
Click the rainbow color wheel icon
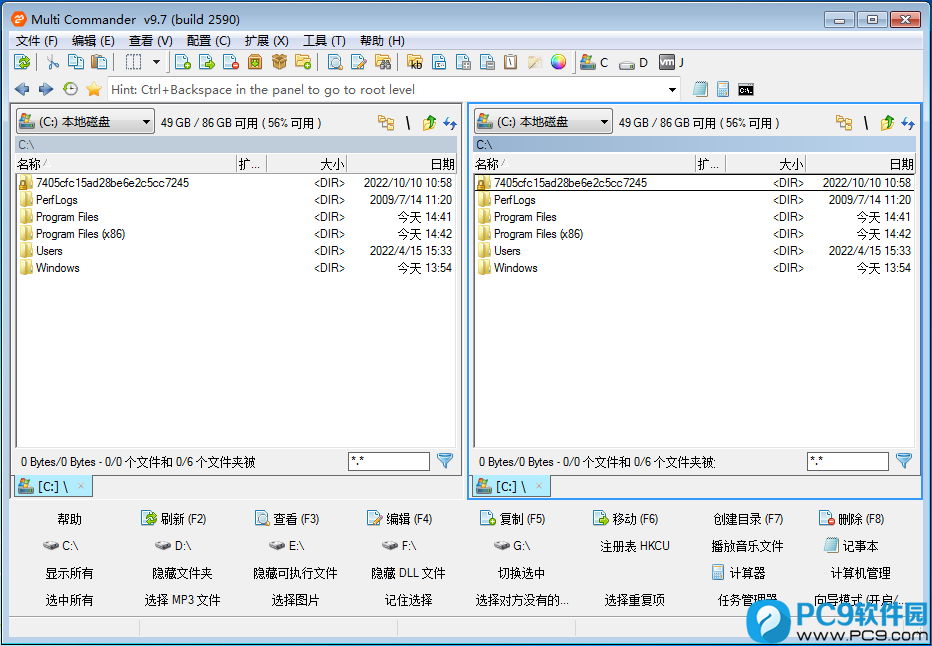[558, 62]
